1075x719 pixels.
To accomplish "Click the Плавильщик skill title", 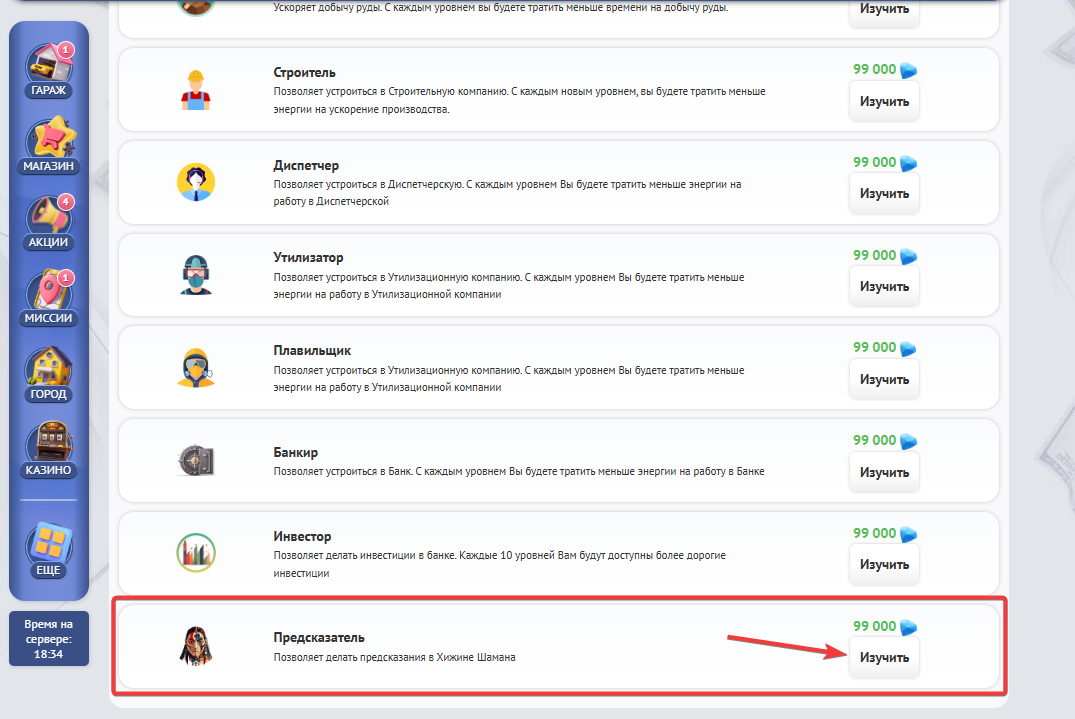I will click(x=312, y=351).
